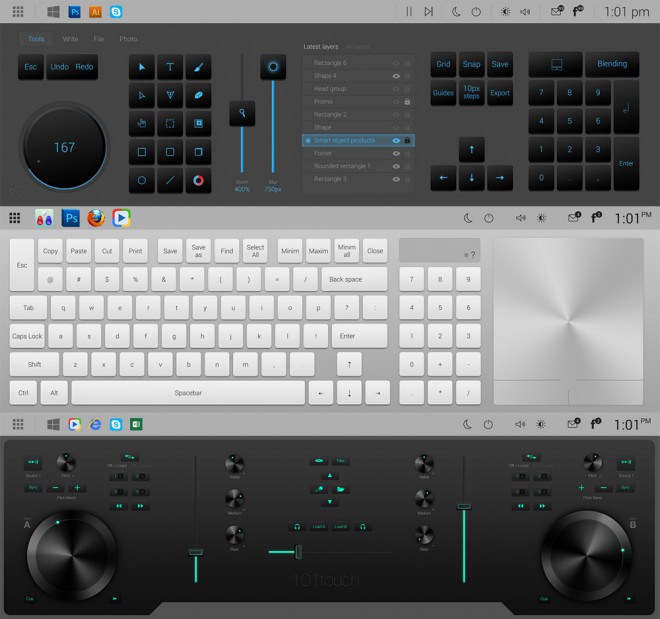
Task: Select the Brush tool in Photoshop panel
Action: 198,67
